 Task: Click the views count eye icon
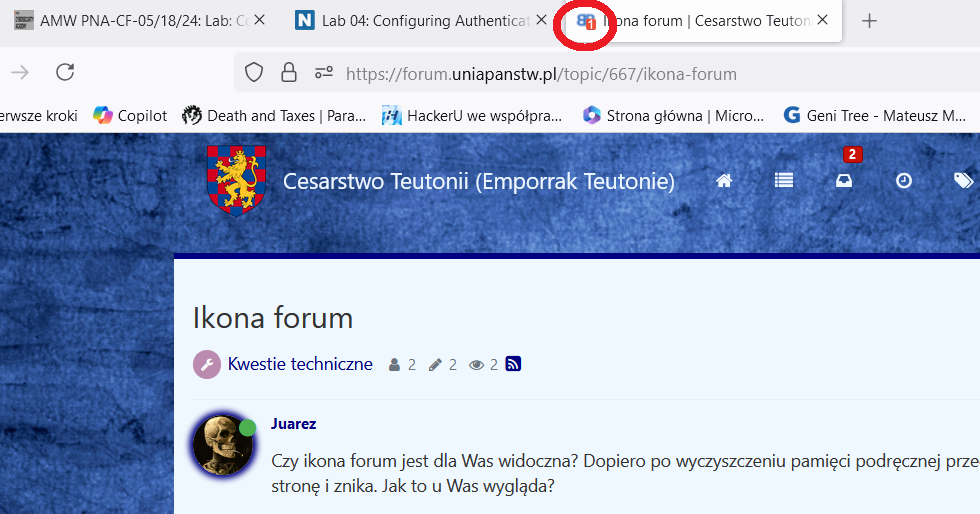coord(476,365)
